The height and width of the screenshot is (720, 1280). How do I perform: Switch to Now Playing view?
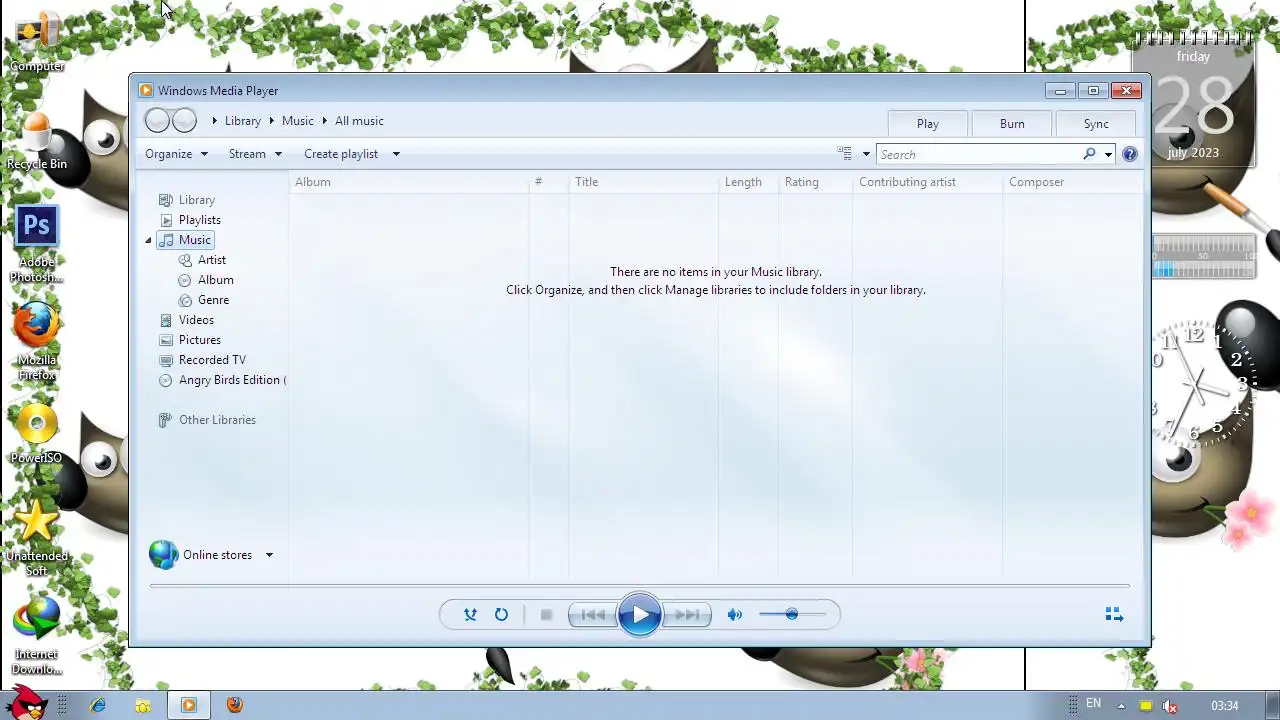click(x=1114, y=614)
